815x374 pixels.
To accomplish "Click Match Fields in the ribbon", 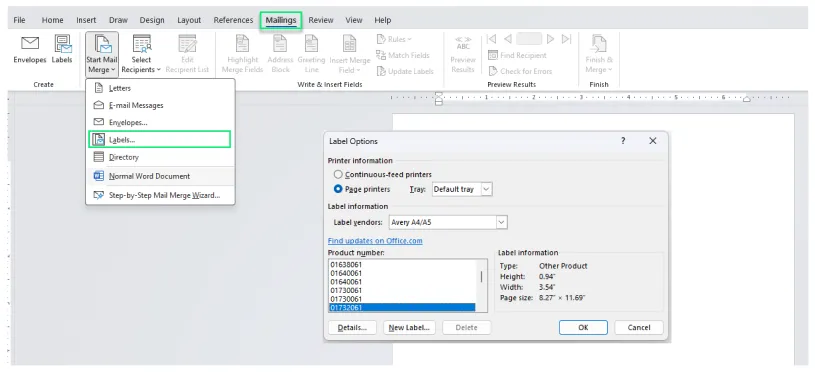I will [x=402, y=55].
